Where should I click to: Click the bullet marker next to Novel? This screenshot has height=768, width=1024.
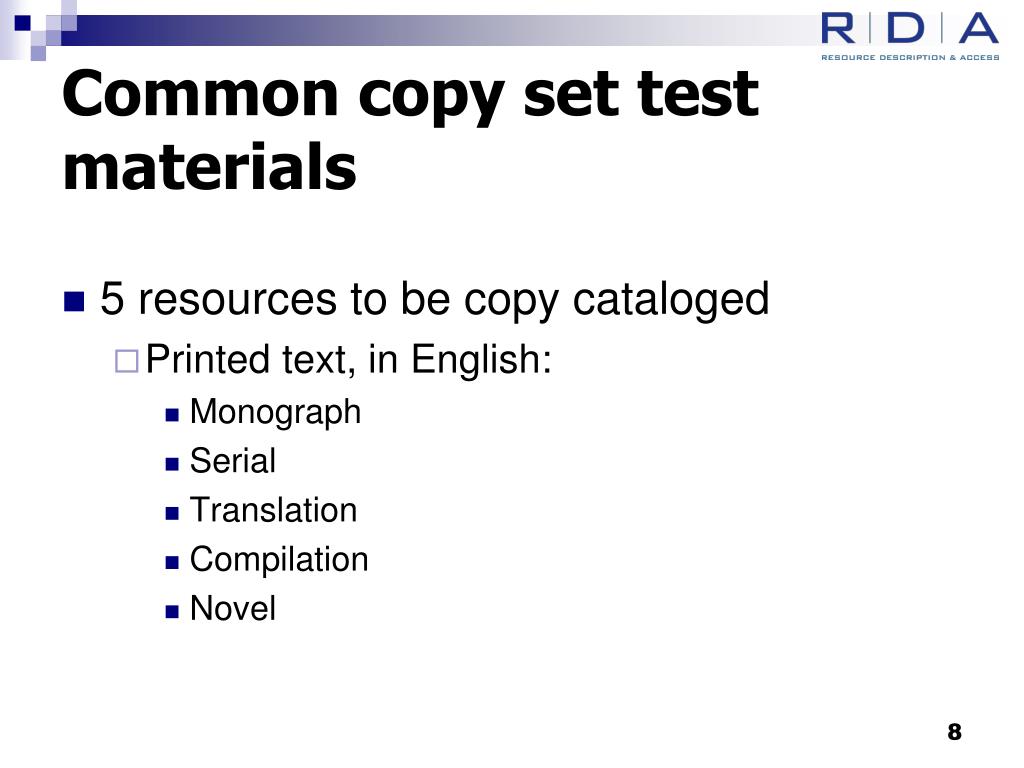pyautogui.click(x=172, y=609)
